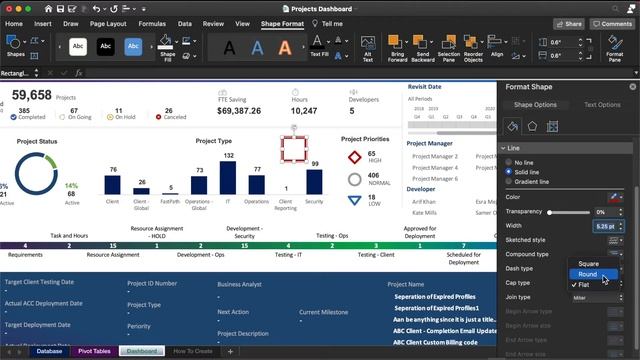Click the Shape Fill paint bucket
The width and height of the screenshot is (640, 360).
[x=165, y=42]
